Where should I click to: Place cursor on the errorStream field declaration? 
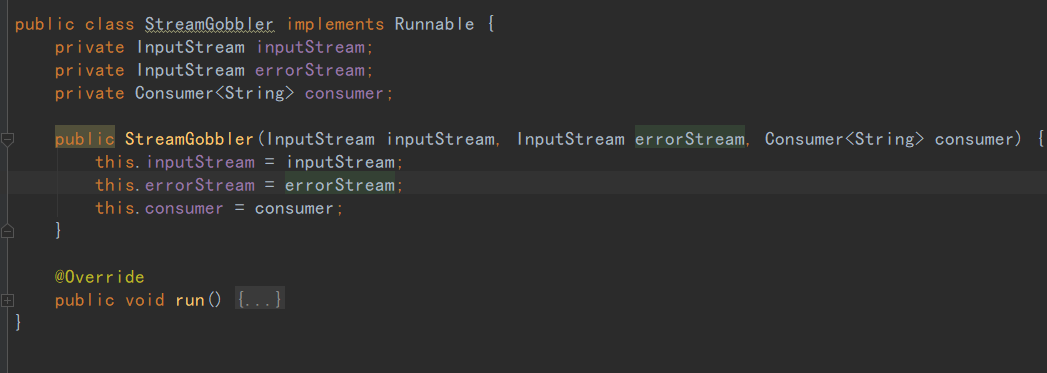pos(310,71)
